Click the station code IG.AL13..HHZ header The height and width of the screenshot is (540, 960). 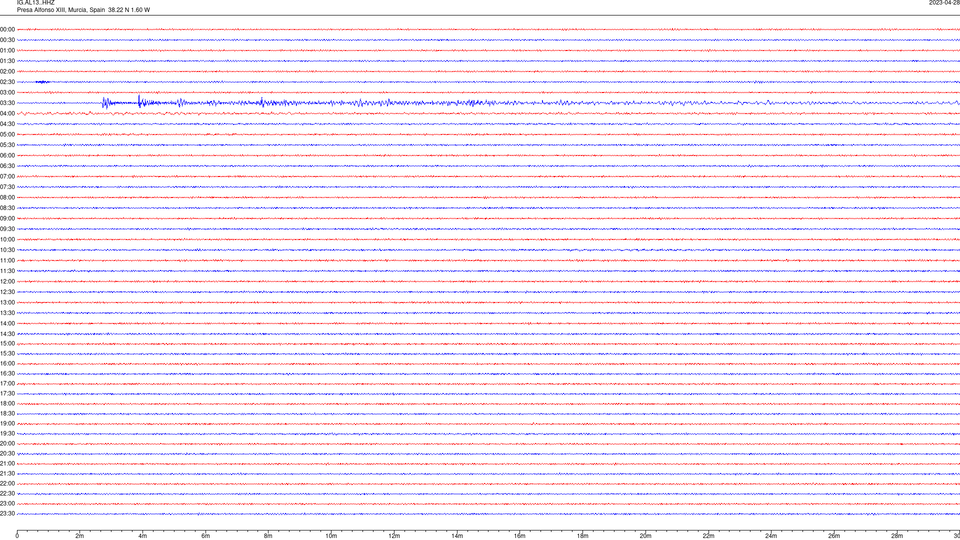tap(36, 2)
